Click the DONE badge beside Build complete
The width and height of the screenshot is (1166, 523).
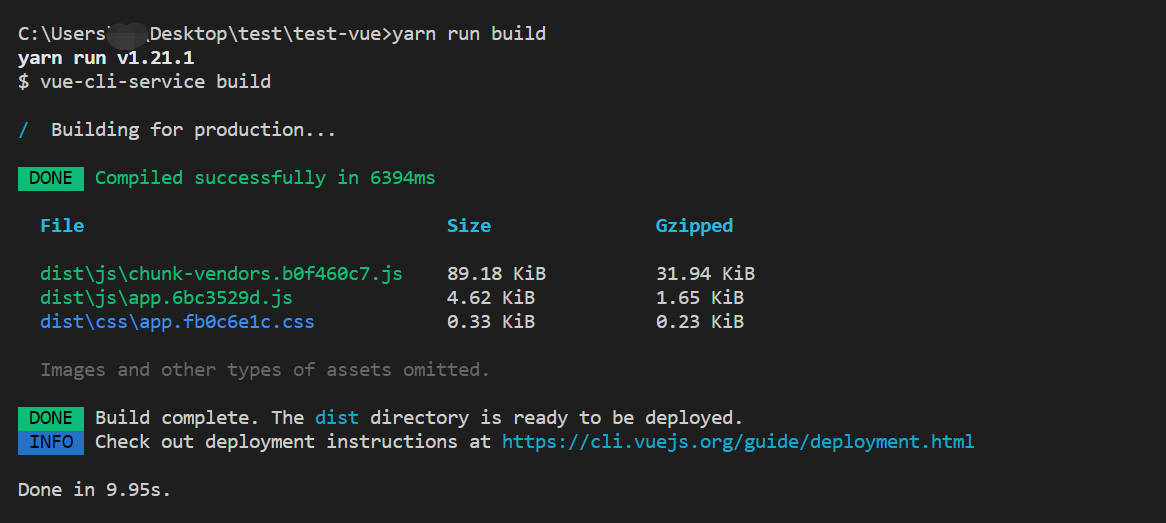coord(51,418)
